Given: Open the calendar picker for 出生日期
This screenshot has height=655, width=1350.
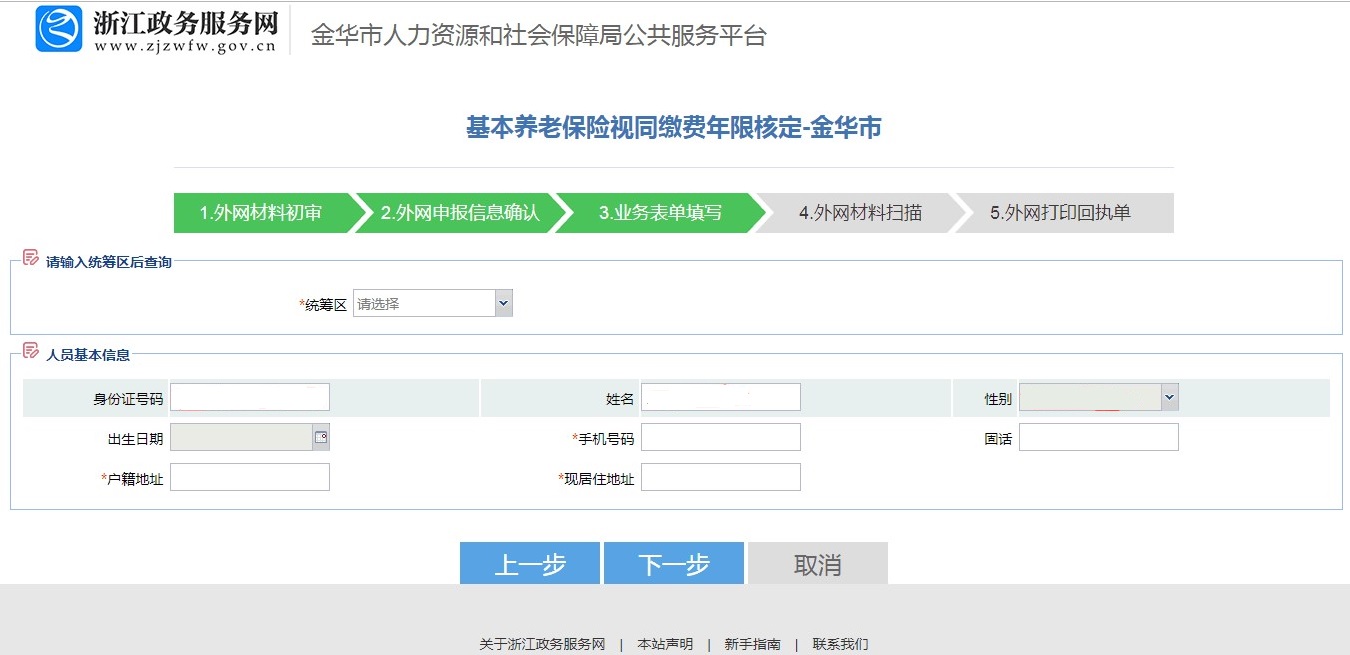Looking at the screenshot, I should pyautogui.click(x=321, y=437).
